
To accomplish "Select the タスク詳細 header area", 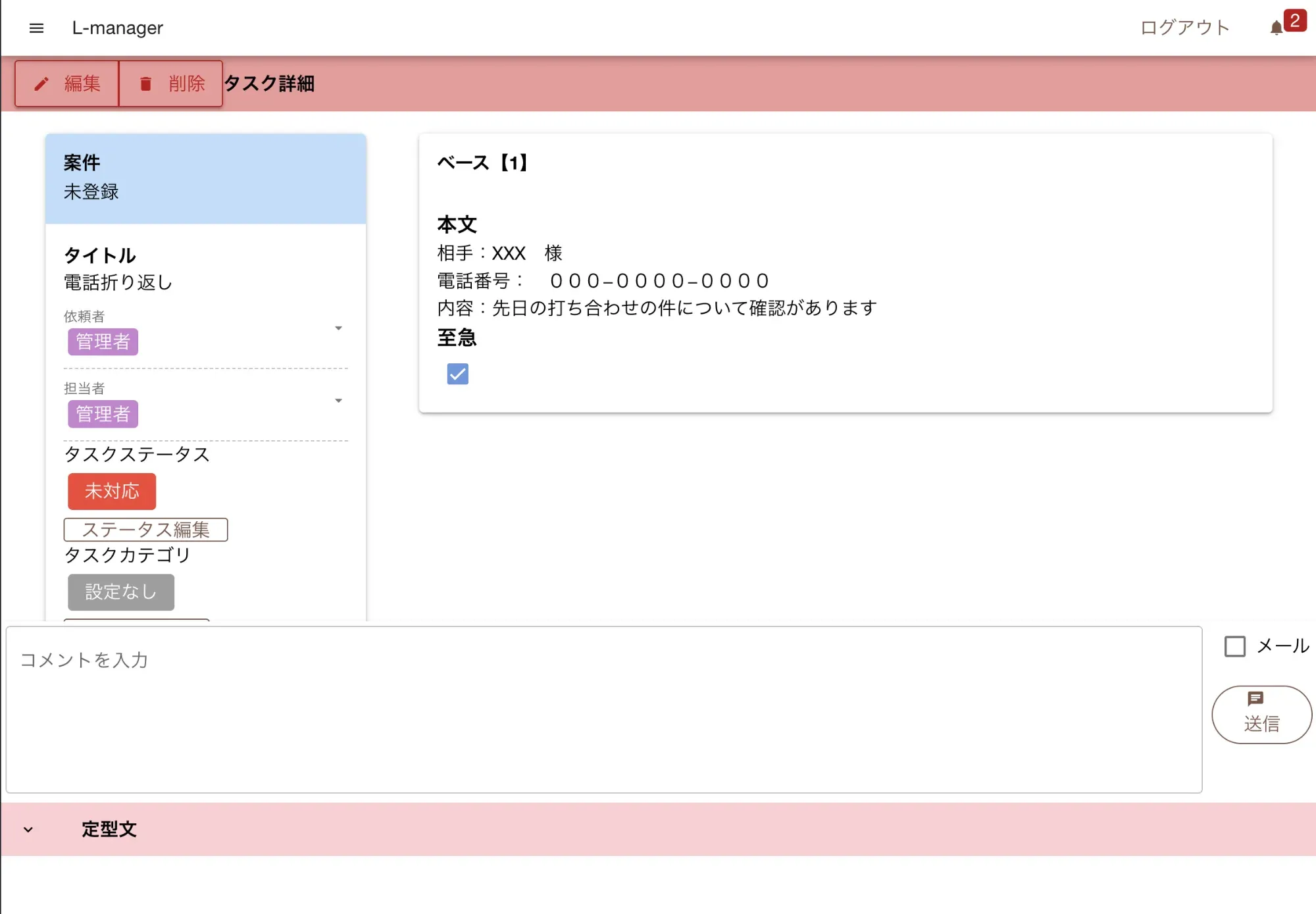I will point(270,84).
